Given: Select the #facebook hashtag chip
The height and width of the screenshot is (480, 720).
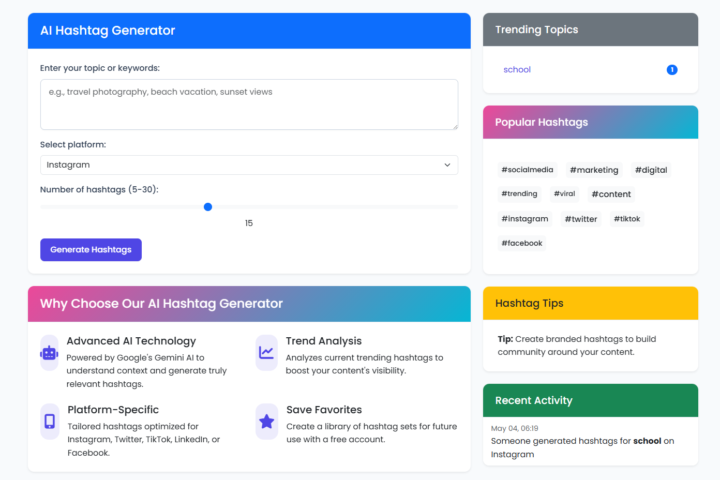Looking at the screenshot, I should pos(522,243).
